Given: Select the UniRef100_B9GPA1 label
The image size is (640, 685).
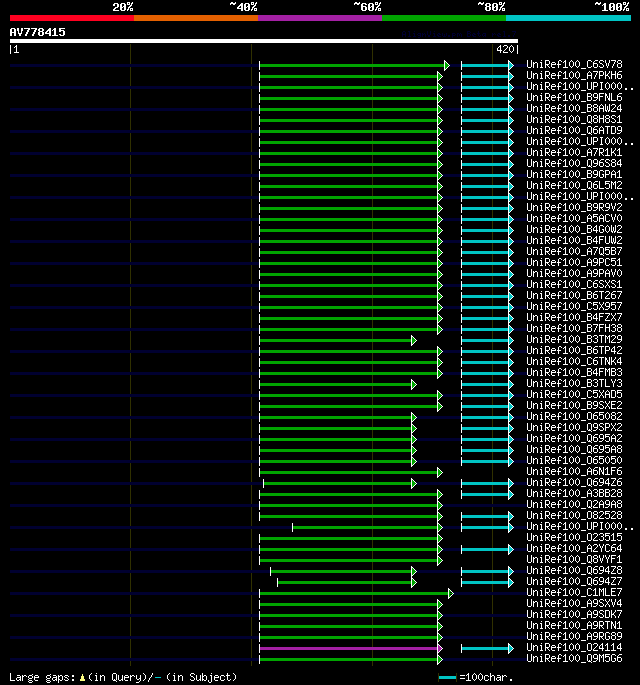Looking at the screenshot, I should tap(574, 174).
